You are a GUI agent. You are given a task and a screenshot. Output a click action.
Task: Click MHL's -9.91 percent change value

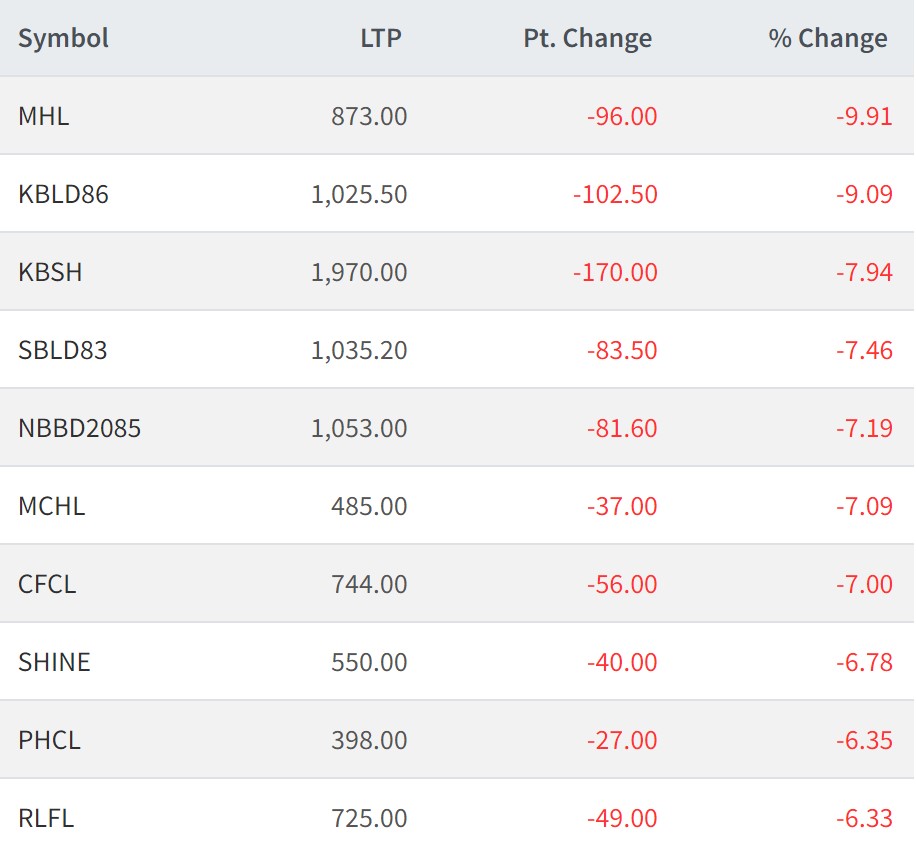(864, 116)
